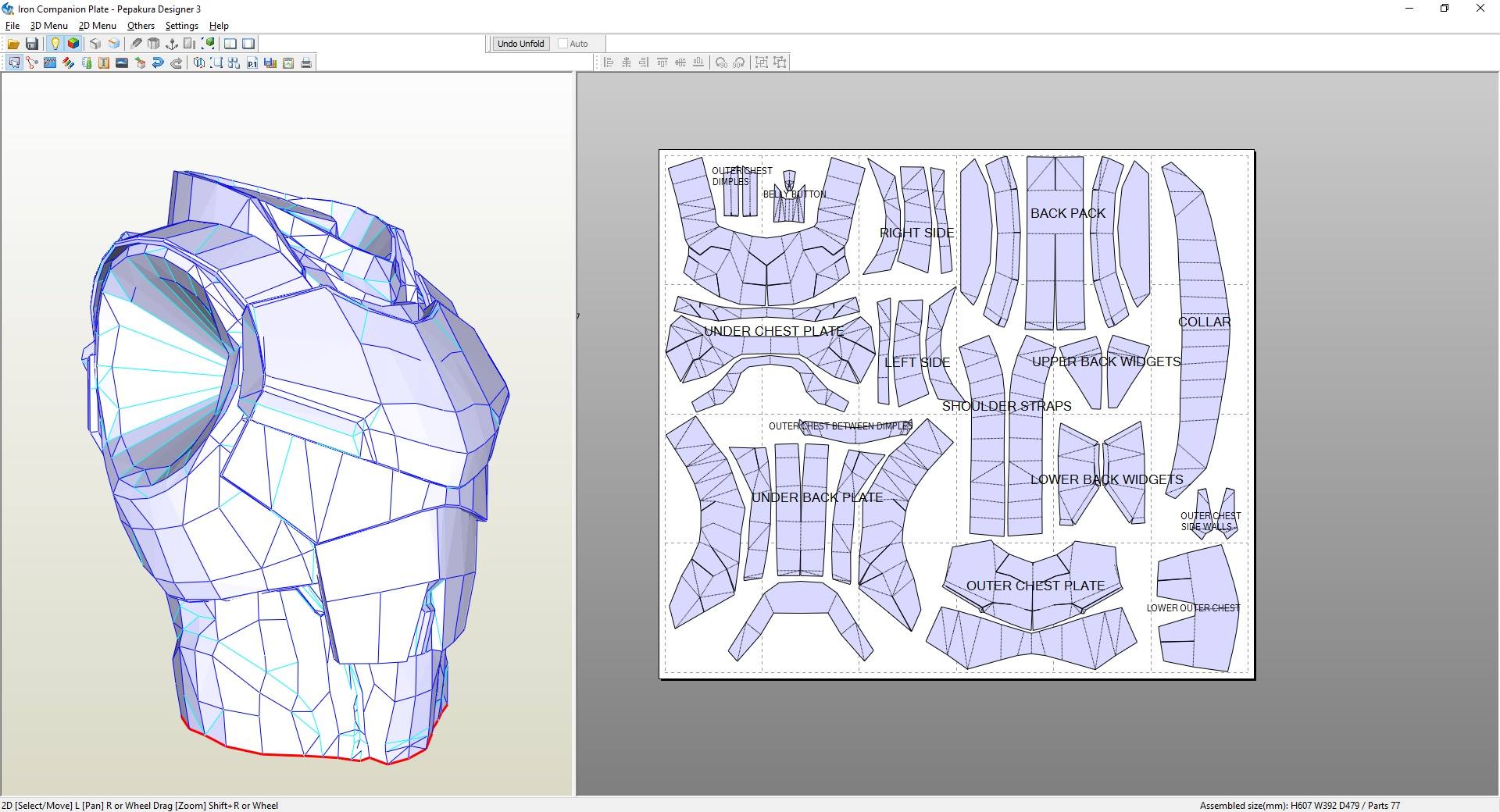Click the gray redo arrow icon
This screenshot has height=812, width=1500.
pos(177,62)
